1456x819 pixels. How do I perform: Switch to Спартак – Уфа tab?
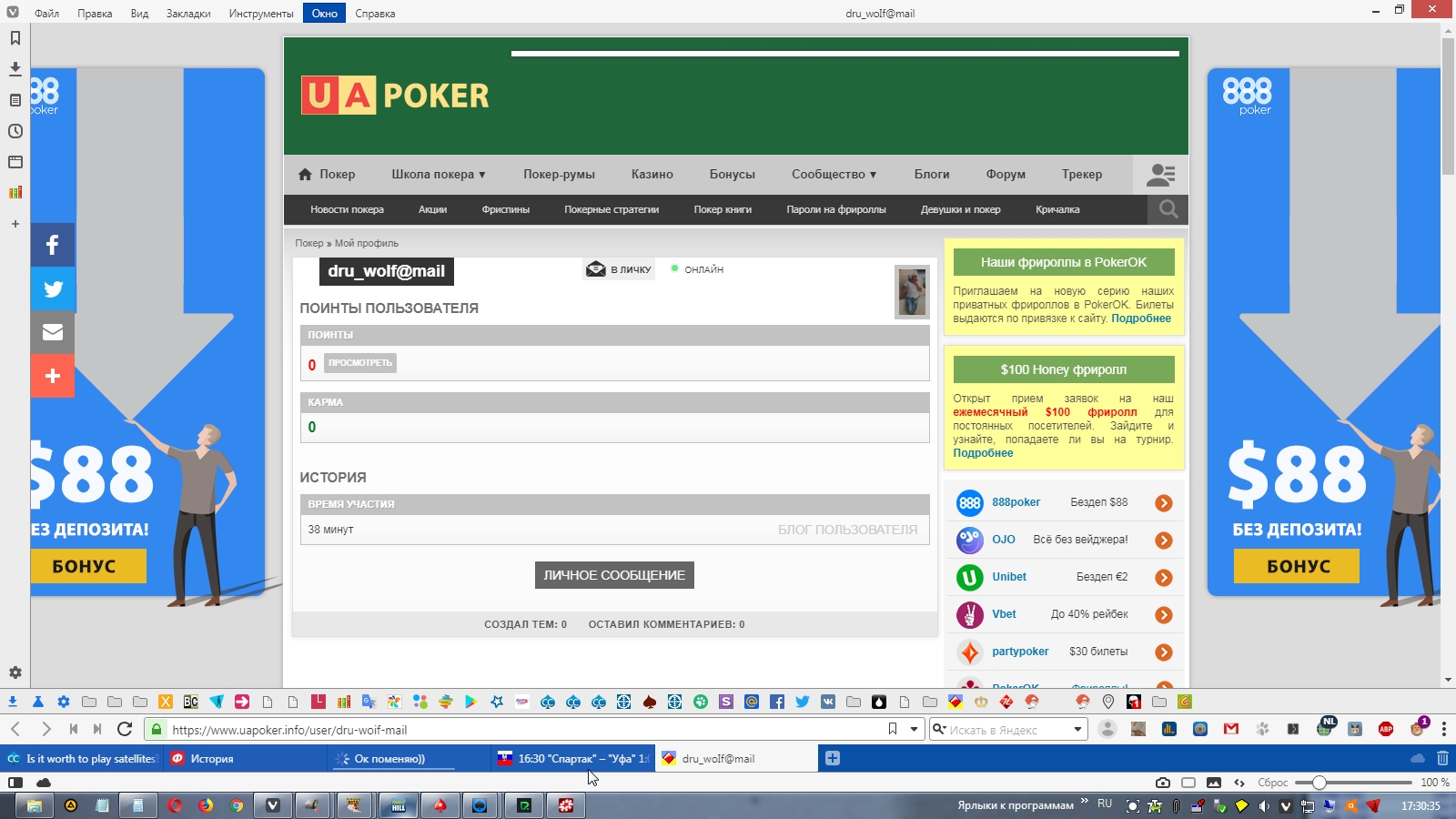pyautogui.click(x=573, y=758)
